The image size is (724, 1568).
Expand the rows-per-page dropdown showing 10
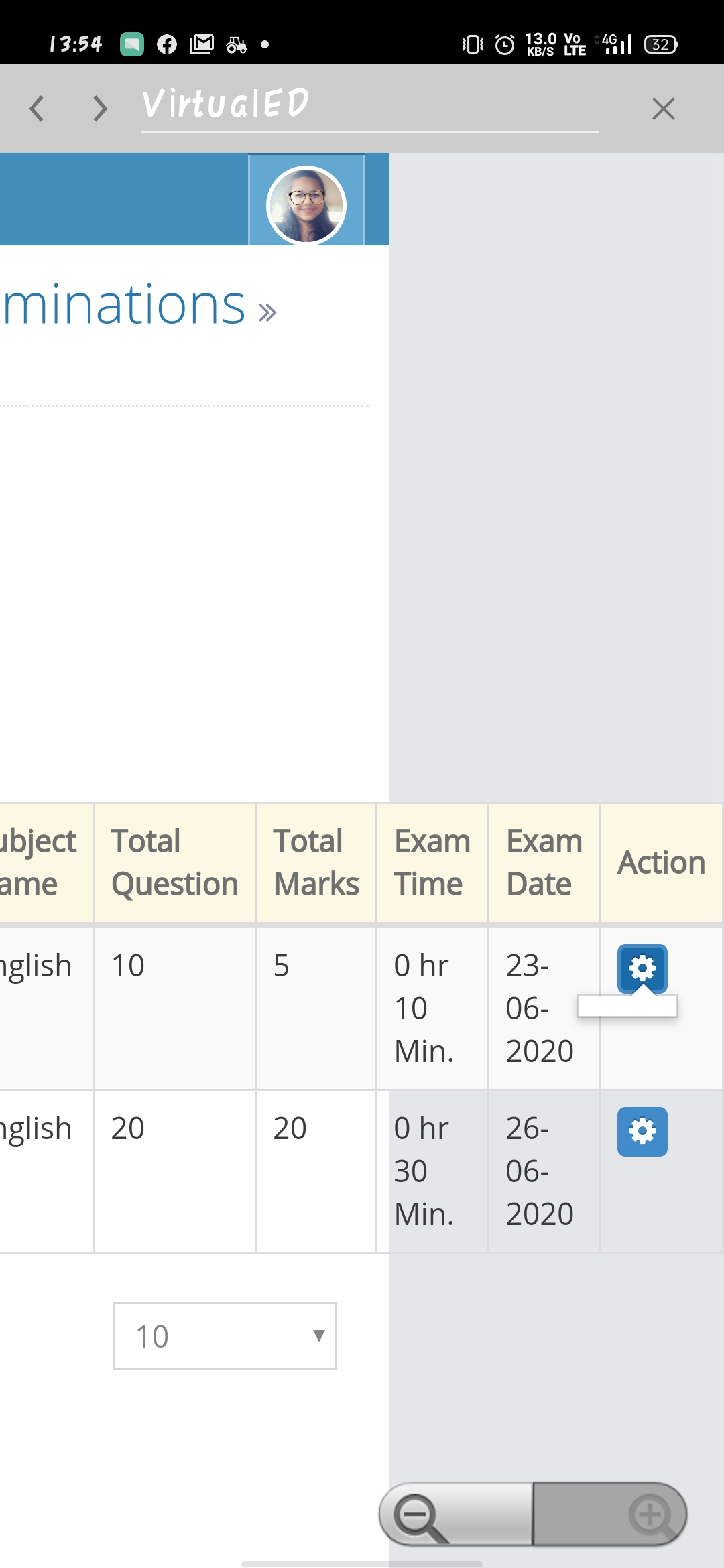pos(225,1336)
